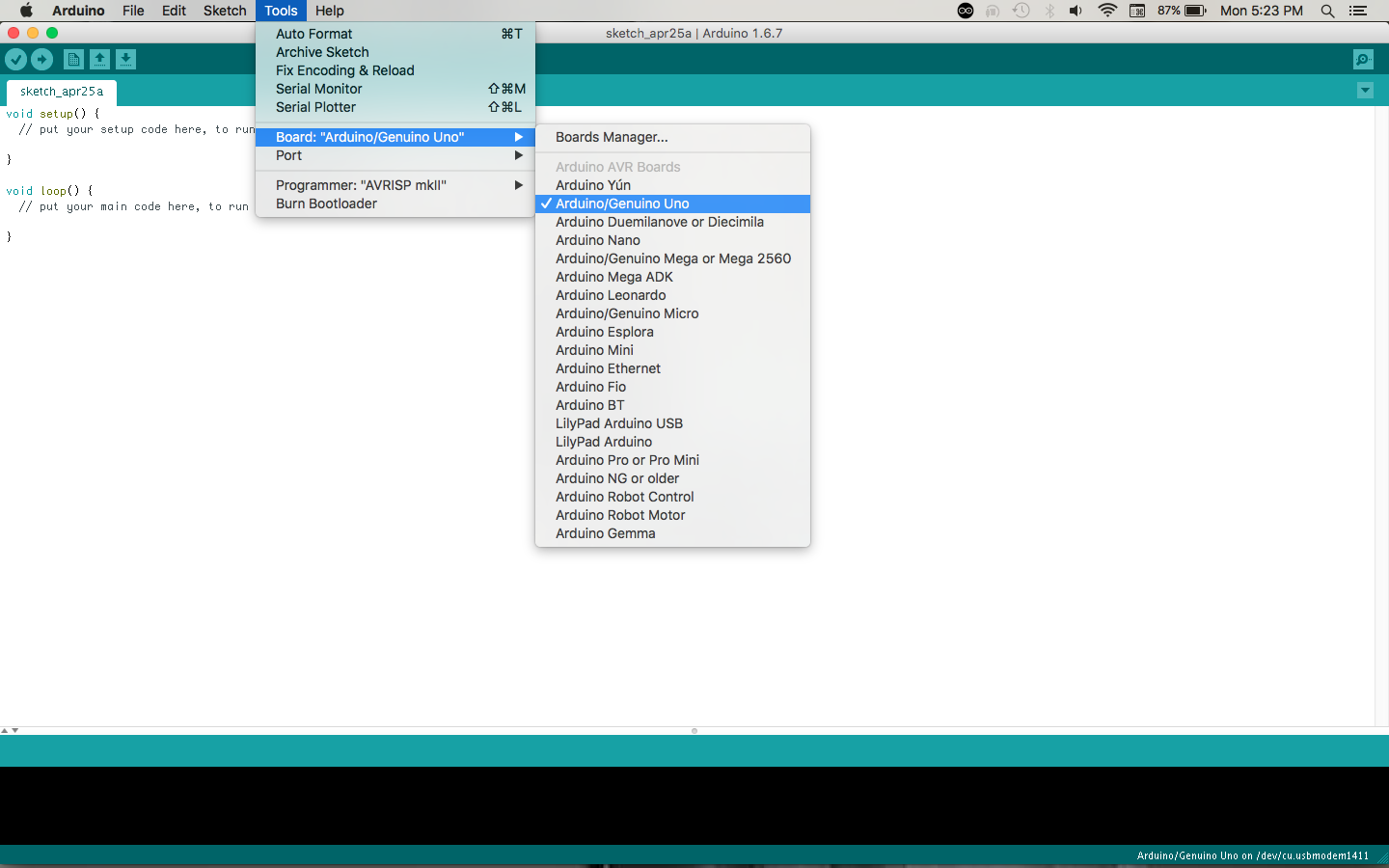
Task: Open the Arduino application menu
Action: [x=78, y=11]
